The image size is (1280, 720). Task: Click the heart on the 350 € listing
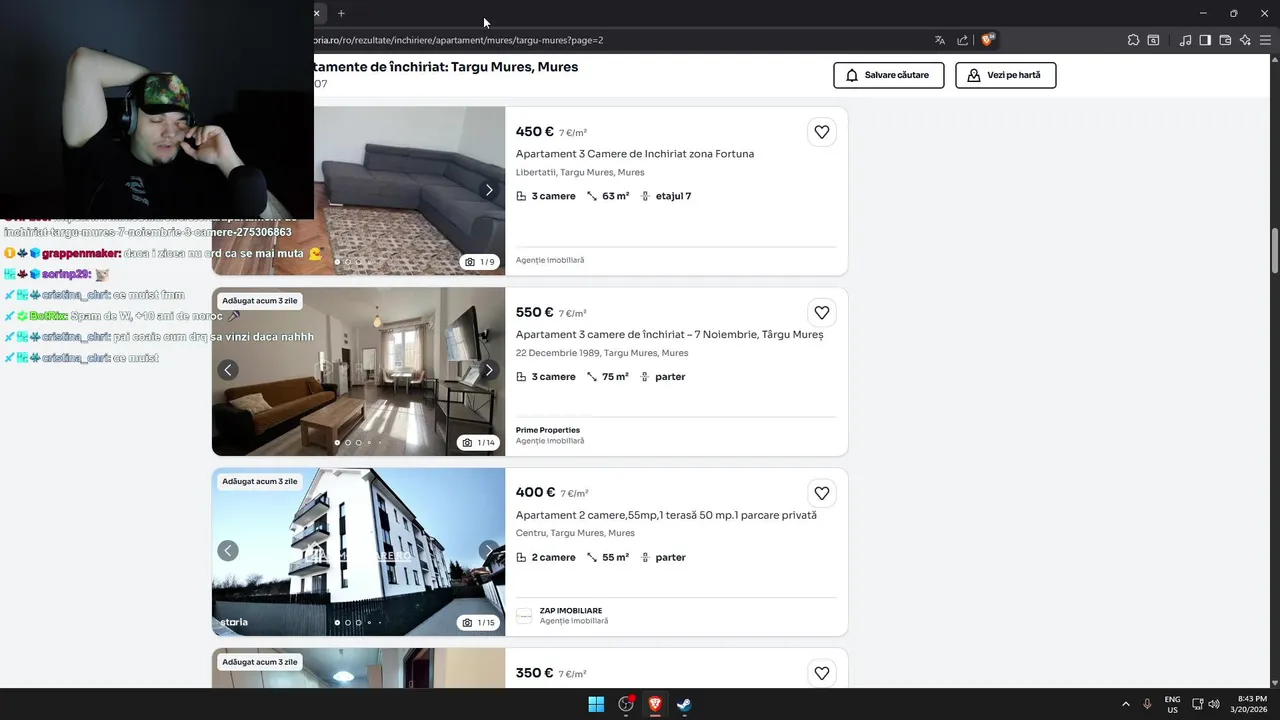tap(821, 674)
